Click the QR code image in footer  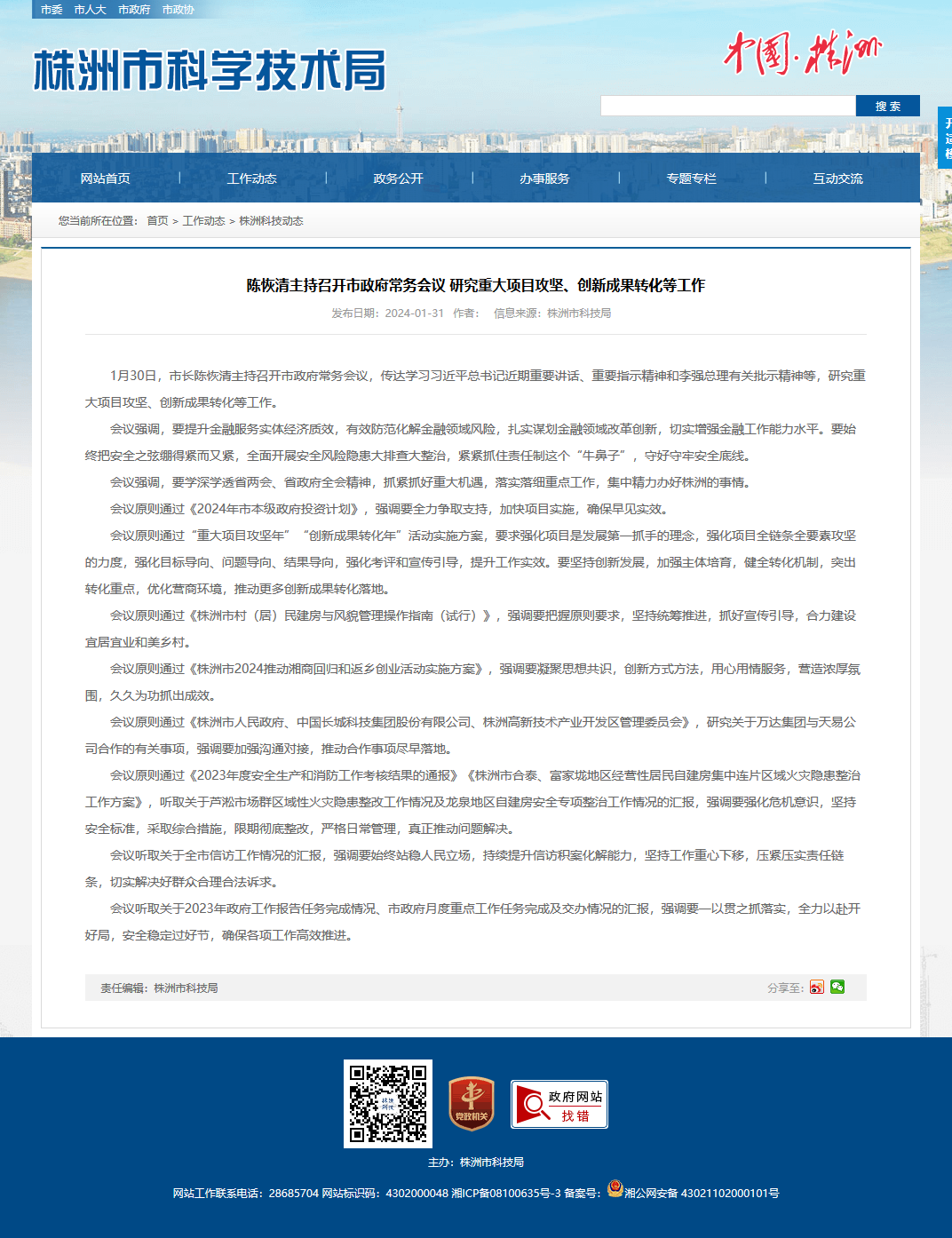388,1104
